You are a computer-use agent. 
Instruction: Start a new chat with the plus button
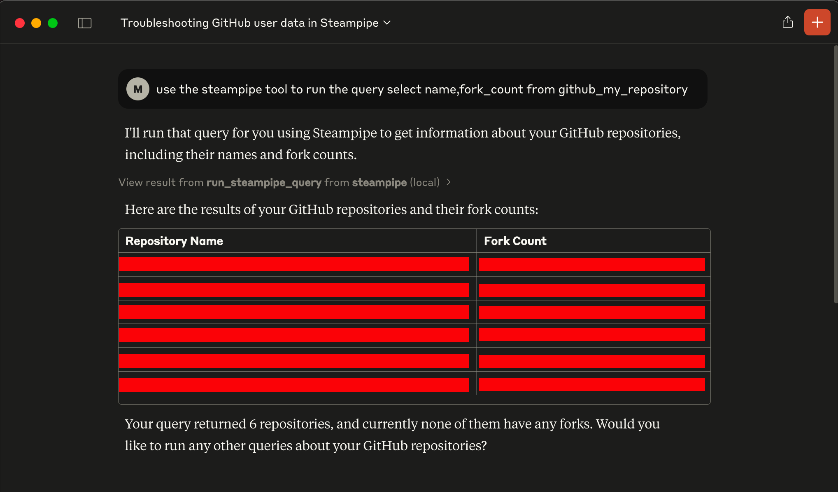tap(817, 22)
